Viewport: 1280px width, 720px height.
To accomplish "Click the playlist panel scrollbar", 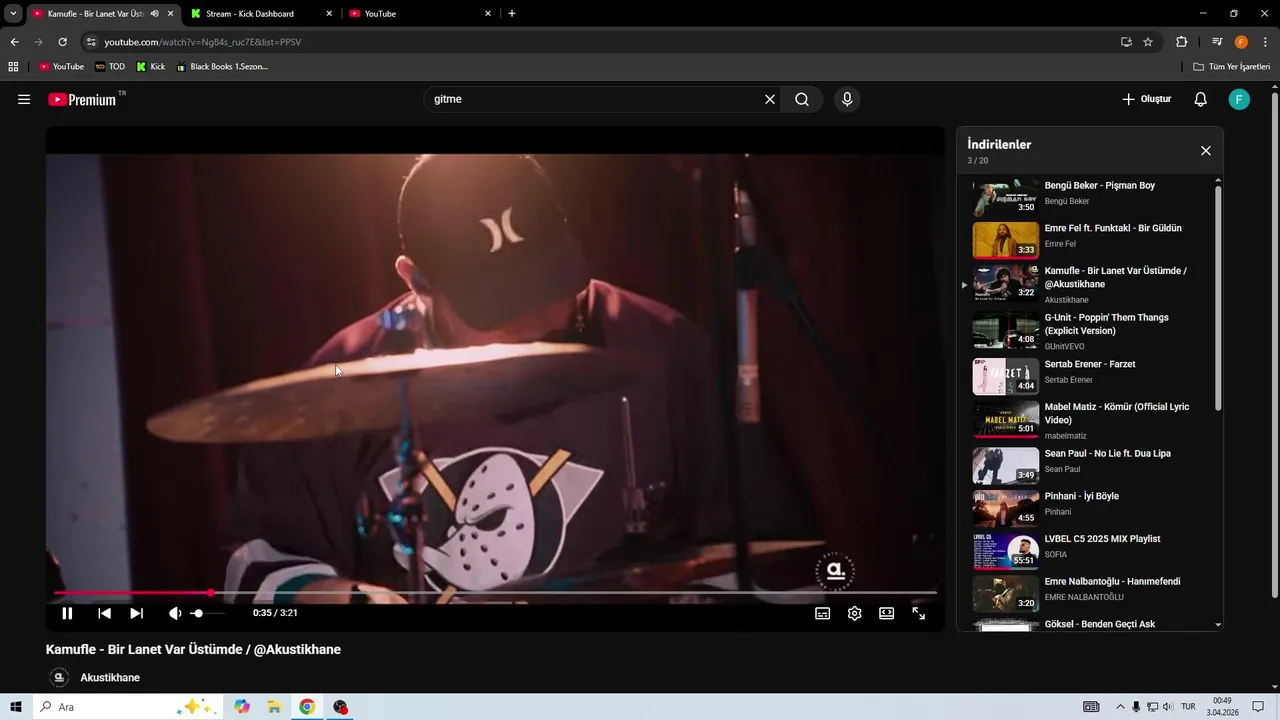I will [1218, 298].
